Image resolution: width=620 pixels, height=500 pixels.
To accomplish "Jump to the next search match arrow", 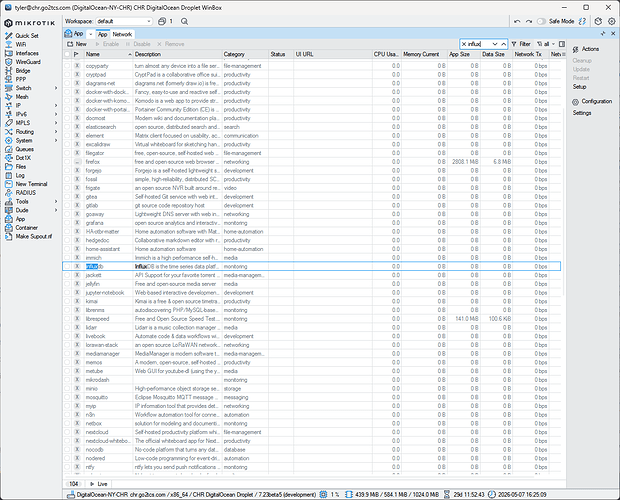I will [495, 44].
